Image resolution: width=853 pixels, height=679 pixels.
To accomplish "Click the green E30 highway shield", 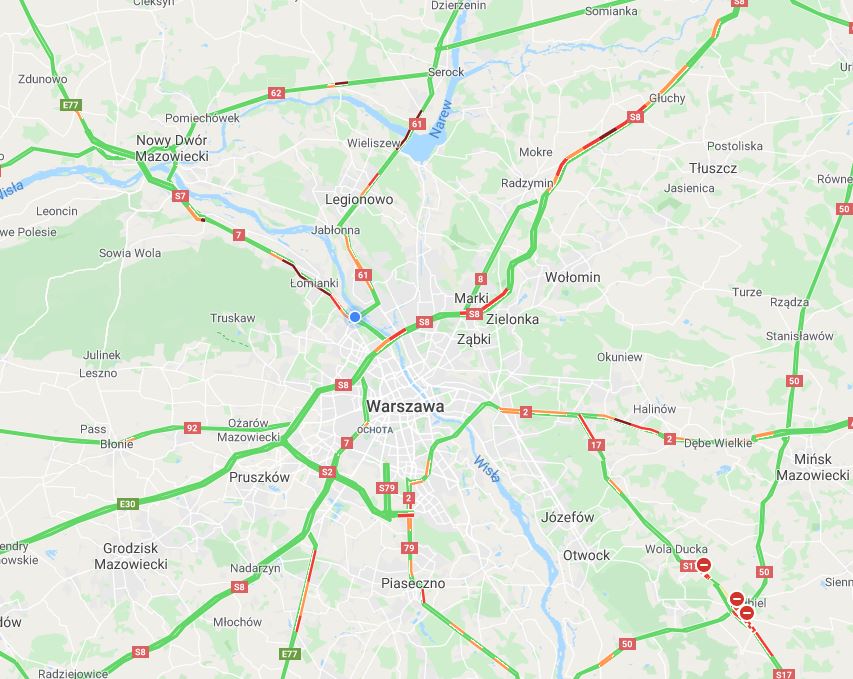I will point(128,504).
